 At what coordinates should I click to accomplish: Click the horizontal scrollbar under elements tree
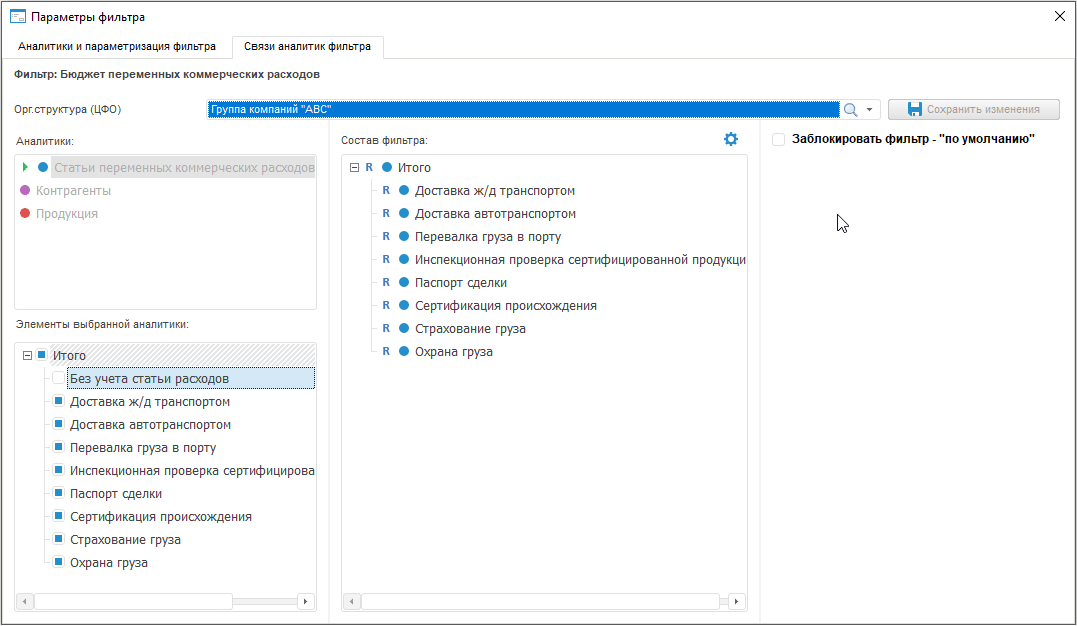[x=133, y=602]
